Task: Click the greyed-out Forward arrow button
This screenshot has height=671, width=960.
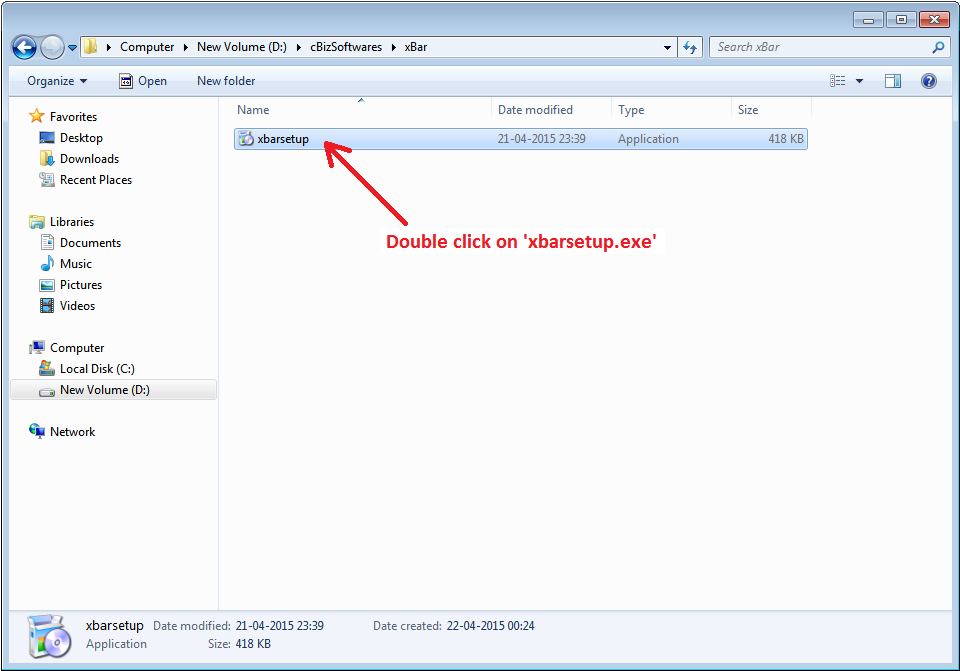Action: 53,47
